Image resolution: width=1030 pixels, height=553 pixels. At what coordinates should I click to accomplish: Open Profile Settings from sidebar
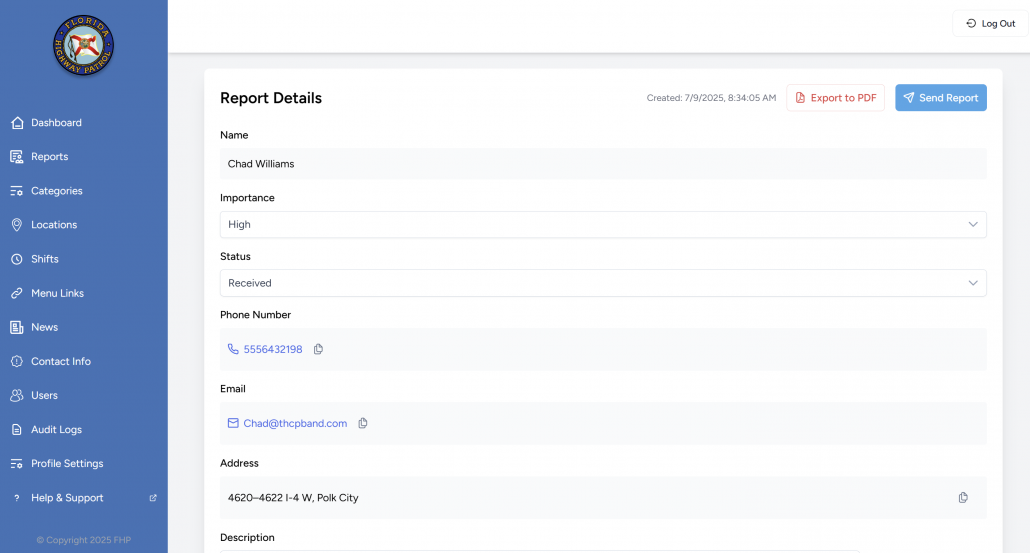pyautogui.click(x=67, y=464)
